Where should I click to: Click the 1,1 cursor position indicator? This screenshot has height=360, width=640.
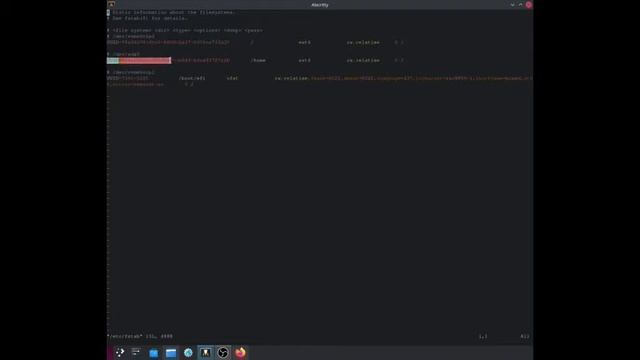[483, 336]
